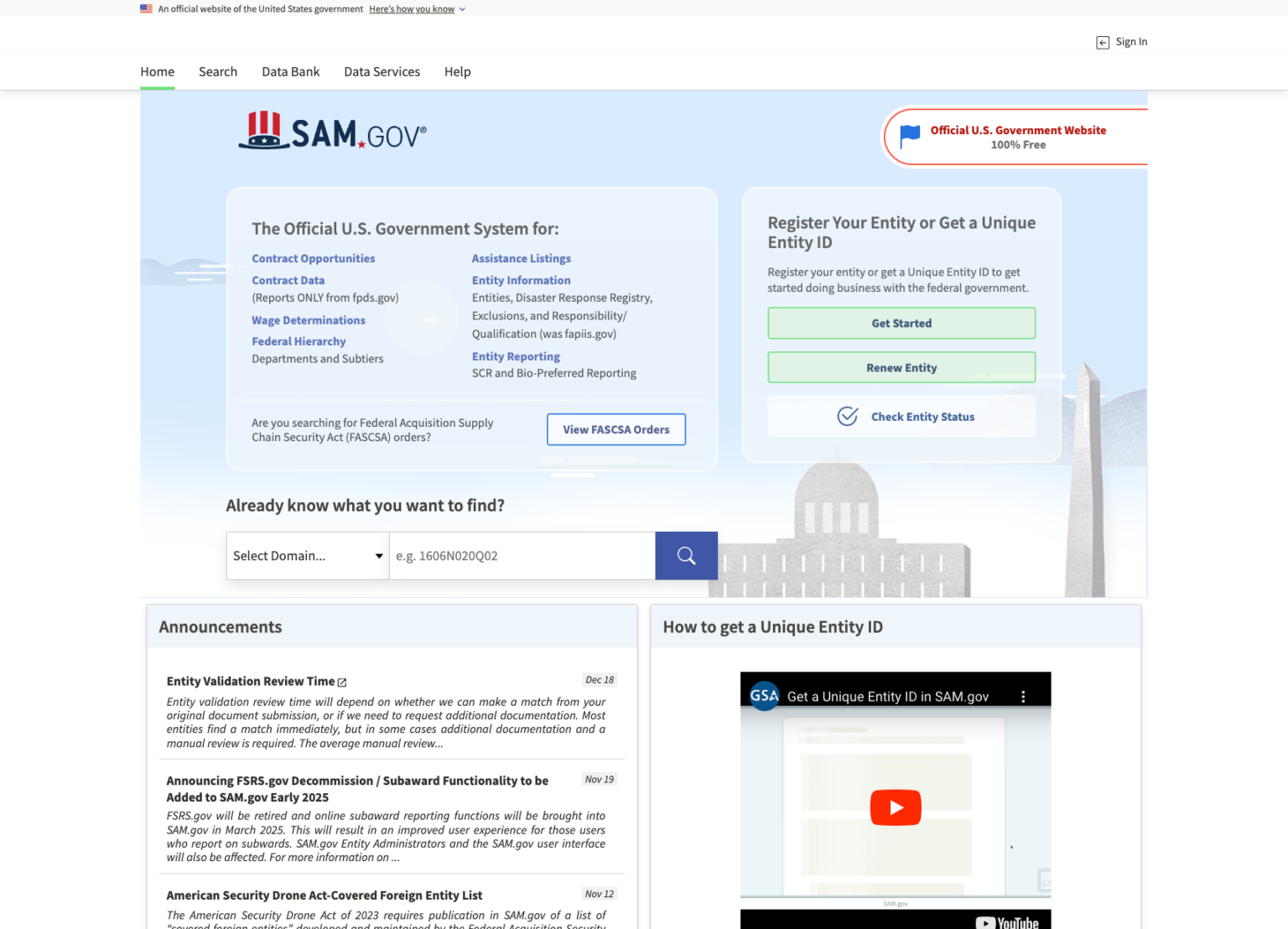Open the Wage Determinations link

click(x=308, y=319)
